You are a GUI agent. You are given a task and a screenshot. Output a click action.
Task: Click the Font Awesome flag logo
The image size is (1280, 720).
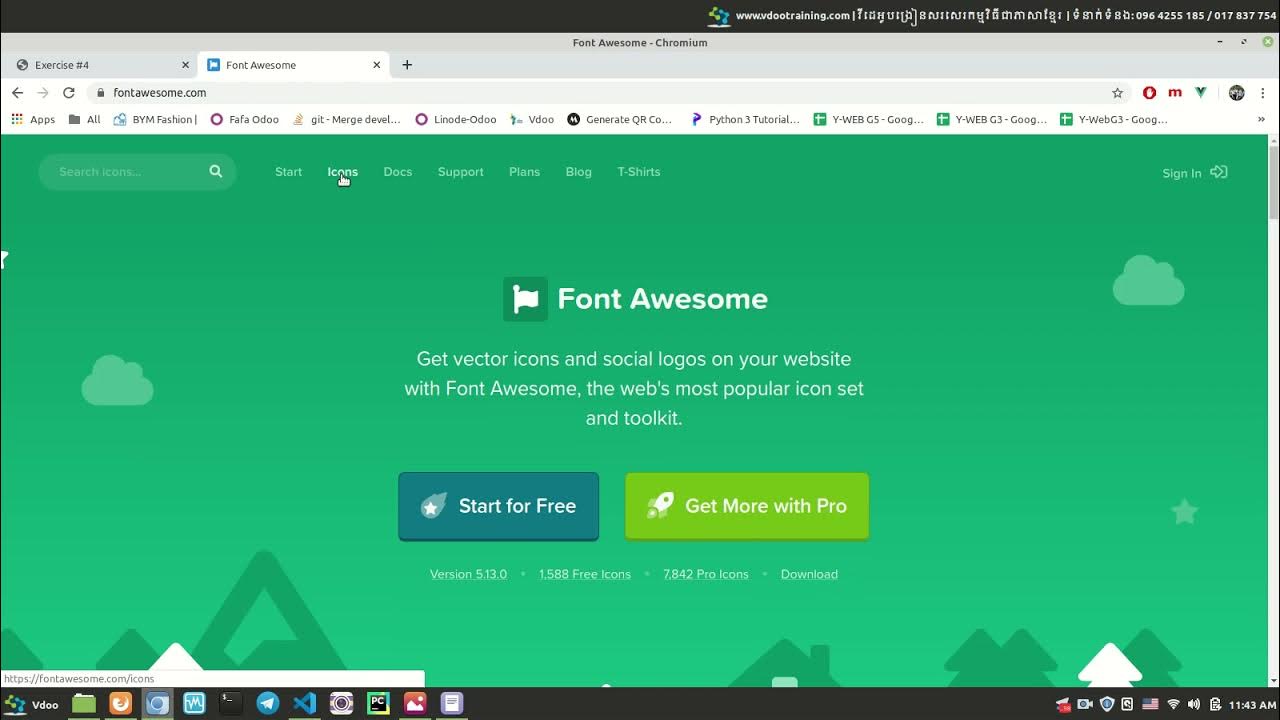click(x=525, y=298)
